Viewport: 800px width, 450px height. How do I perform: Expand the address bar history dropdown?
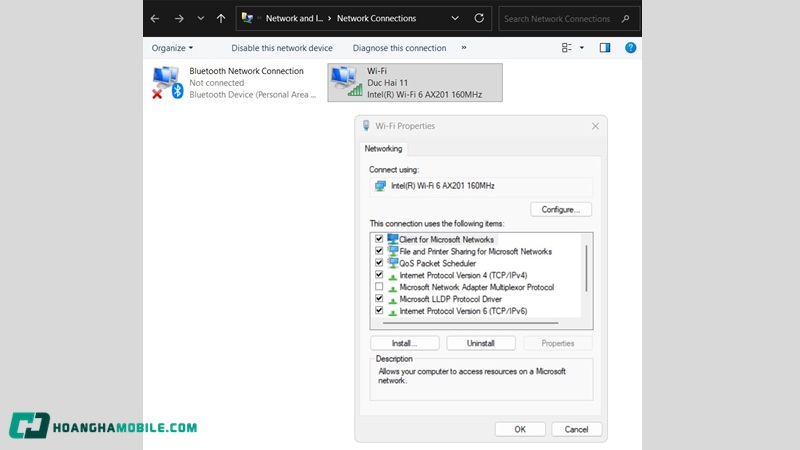[x=456, y=18]
